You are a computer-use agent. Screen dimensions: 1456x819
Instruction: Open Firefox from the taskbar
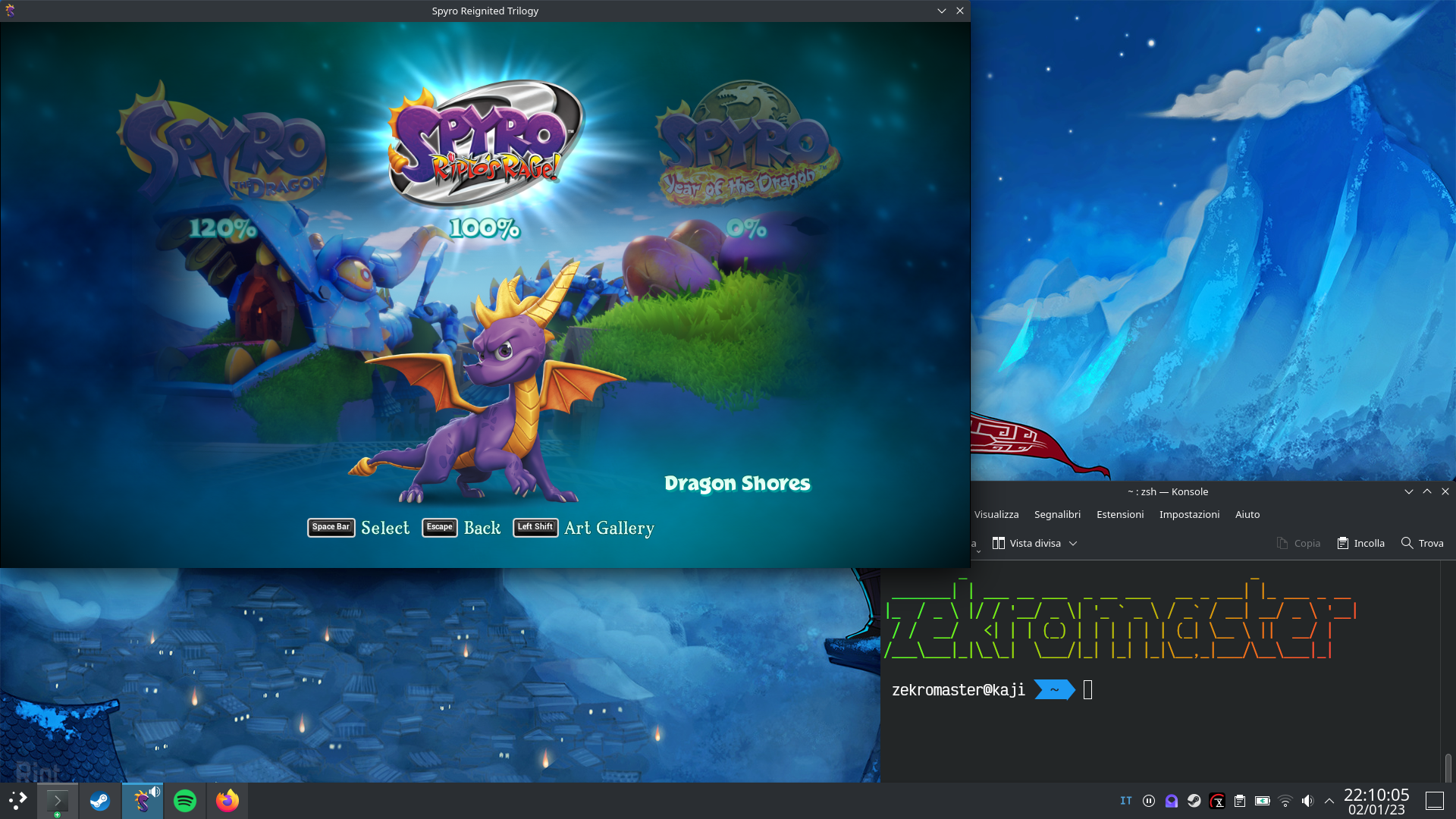(227, 801)
